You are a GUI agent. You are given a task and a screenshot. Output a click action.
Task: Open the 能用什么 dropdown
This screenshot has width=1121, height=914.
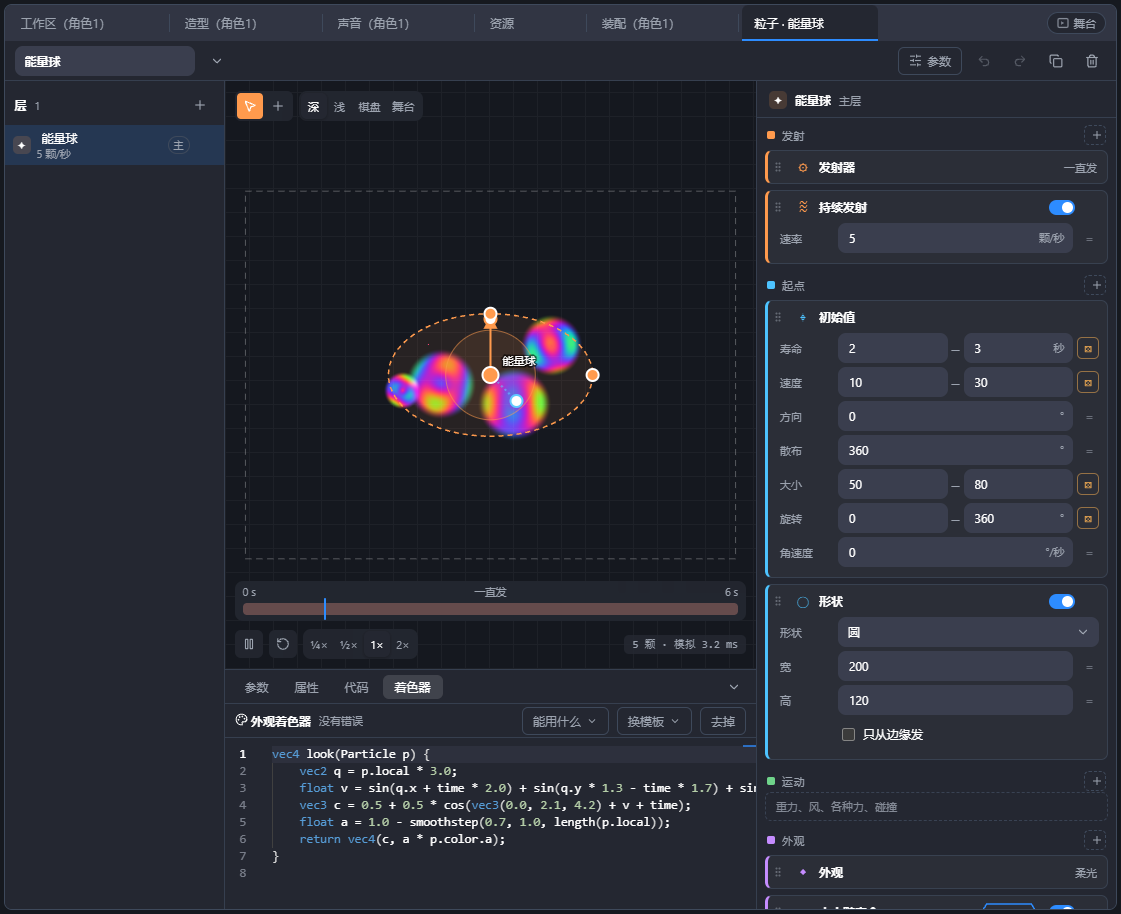(x=565, y=722)
